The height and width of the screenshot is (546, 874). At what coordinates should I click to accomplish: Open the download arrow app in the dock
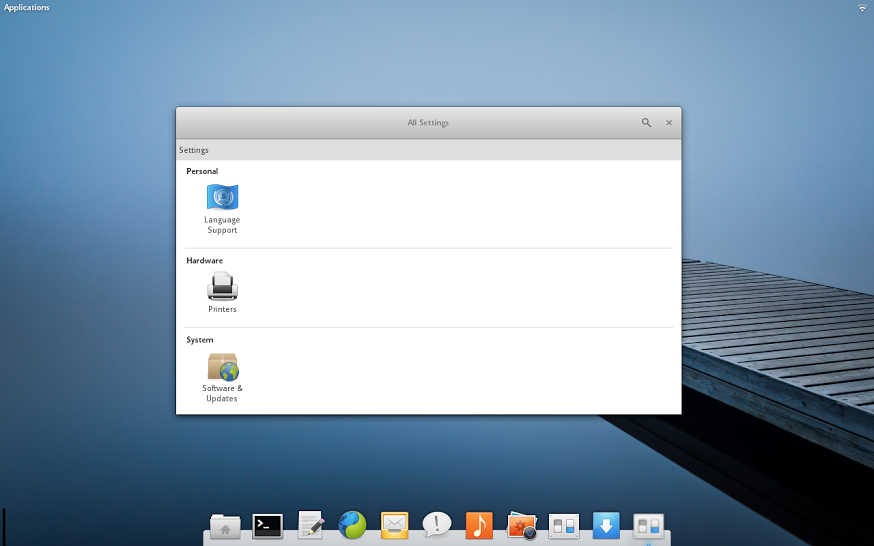point(606,525)
